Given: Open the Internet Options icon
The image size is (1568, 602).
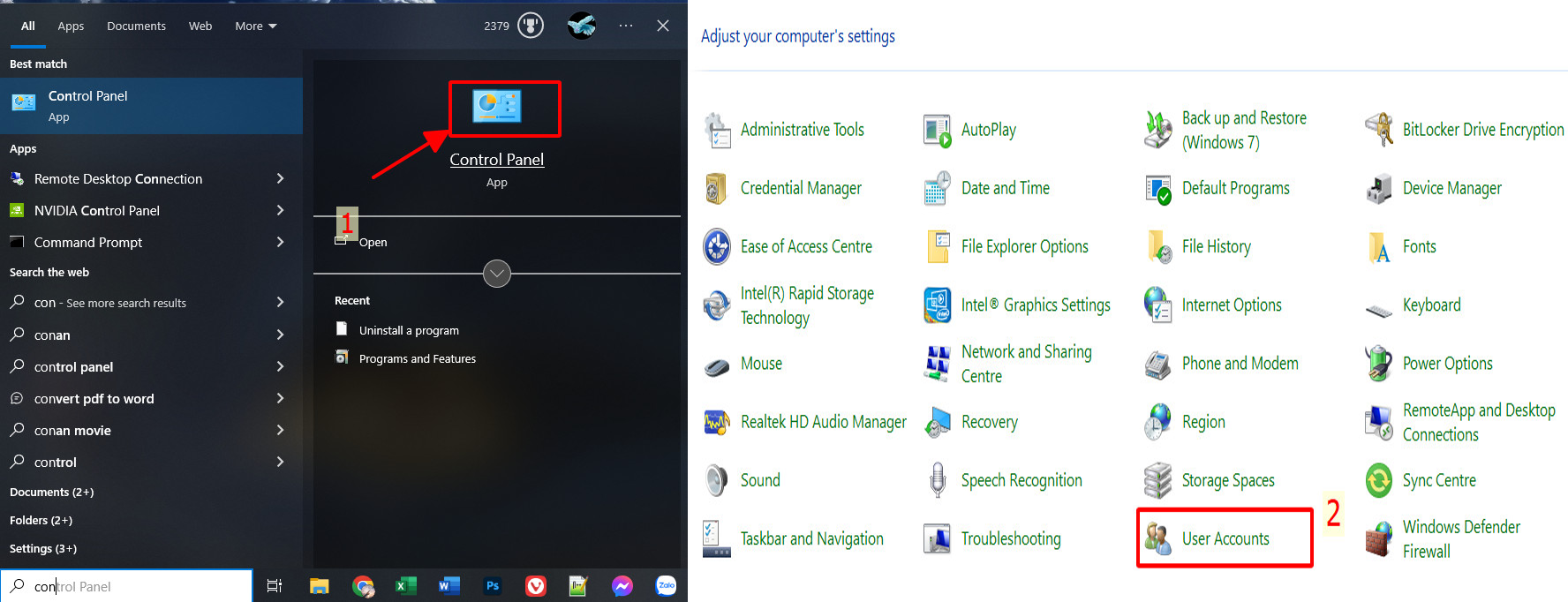Looking at the screenshot, I should pos(1158,305).
